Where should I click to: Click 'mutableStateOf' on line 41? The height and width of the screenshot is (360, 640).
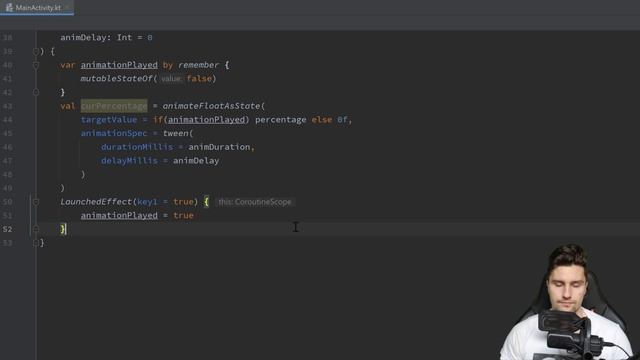click(116, 78)
